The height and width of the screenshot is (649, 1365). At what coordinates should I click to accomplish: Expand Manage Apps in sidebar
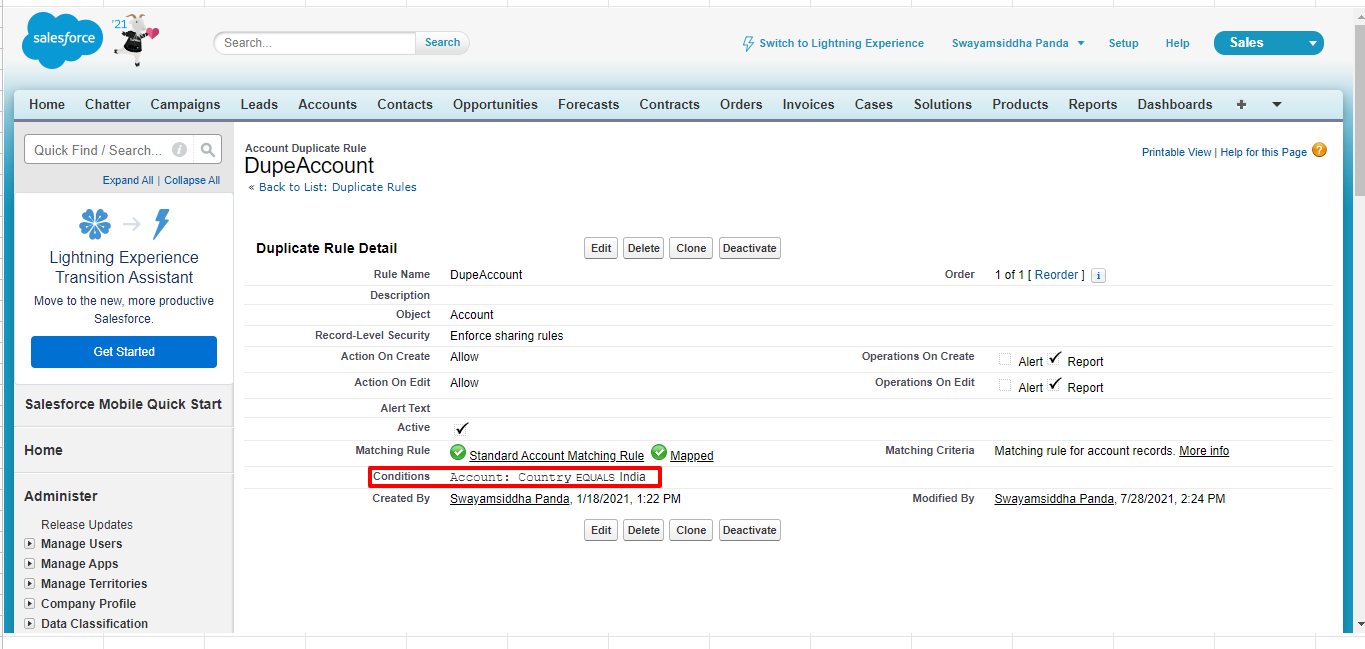point(30,564)
